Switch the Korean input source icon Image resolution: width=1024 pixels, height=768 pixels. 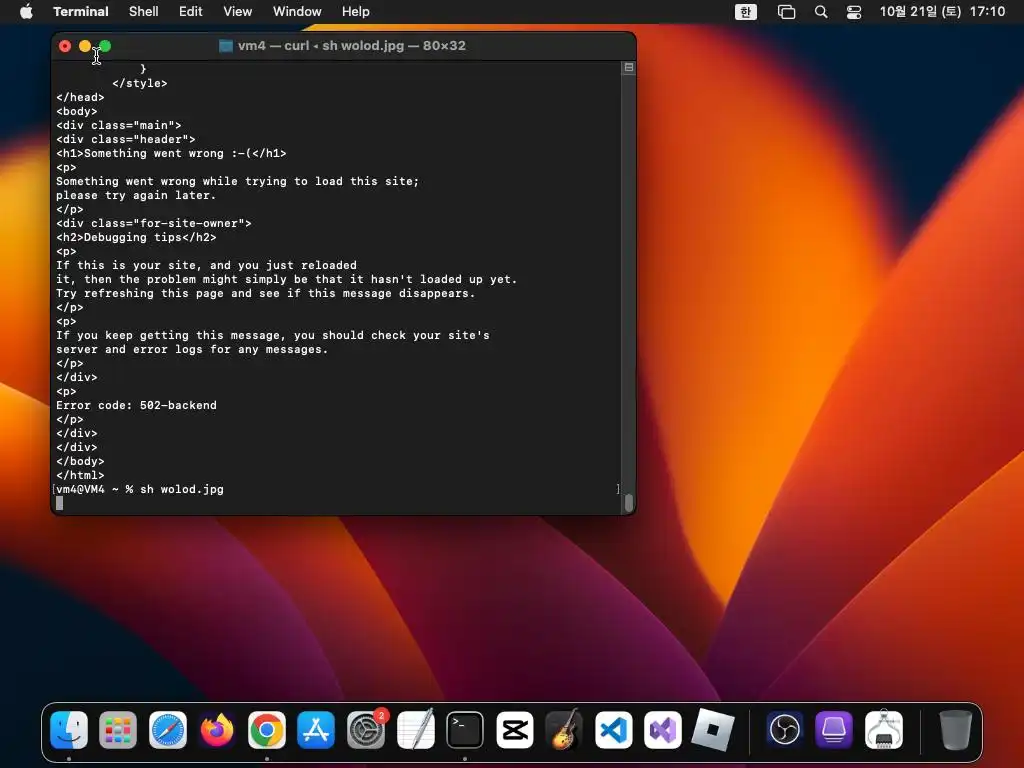(x=746, y=12)
